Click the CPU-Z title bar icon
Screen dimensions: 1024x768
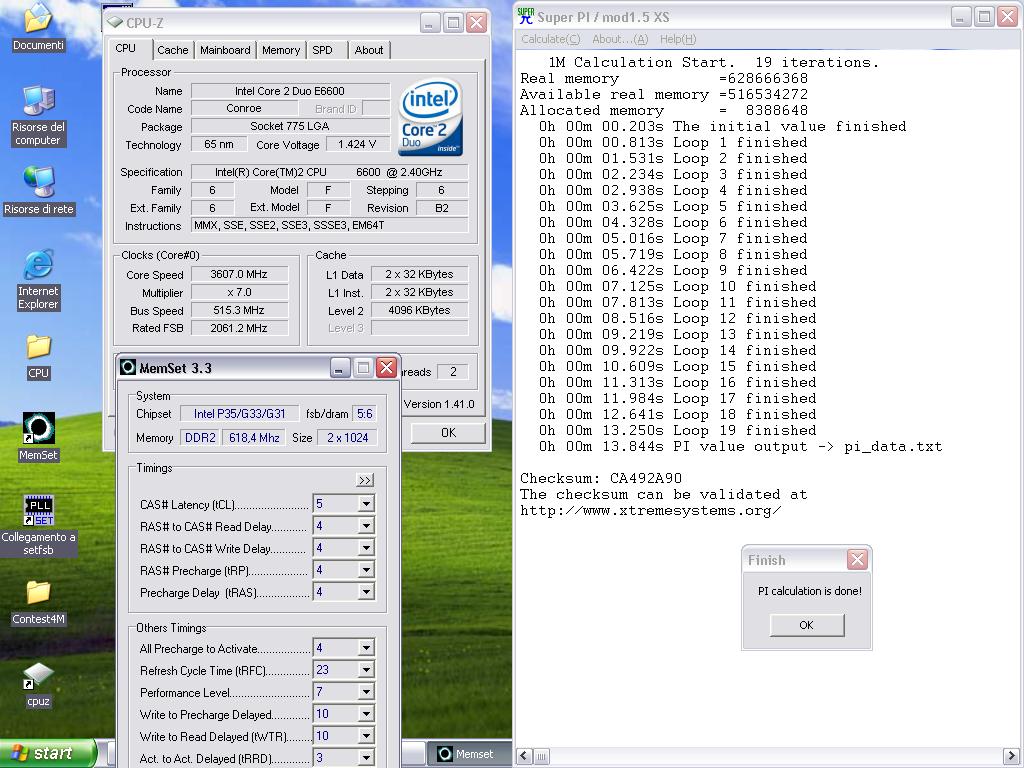pyautogui.click(x=115, y=22)
